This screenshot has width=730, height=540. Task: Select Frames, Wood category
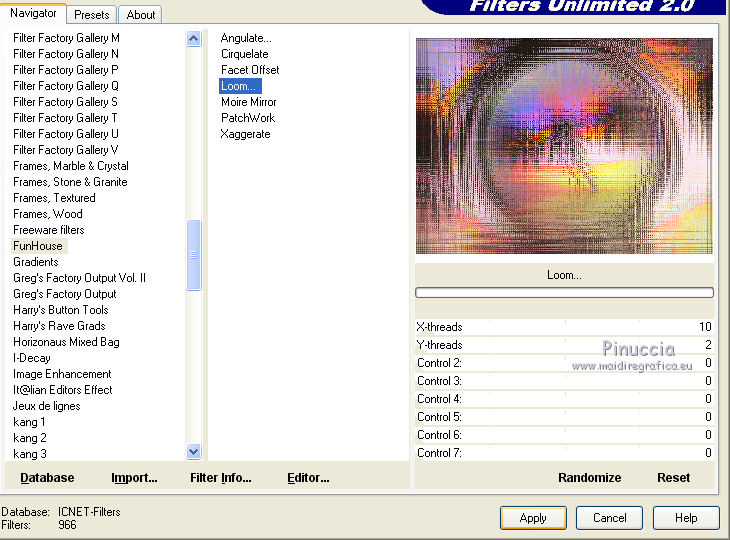coord(47,214)
